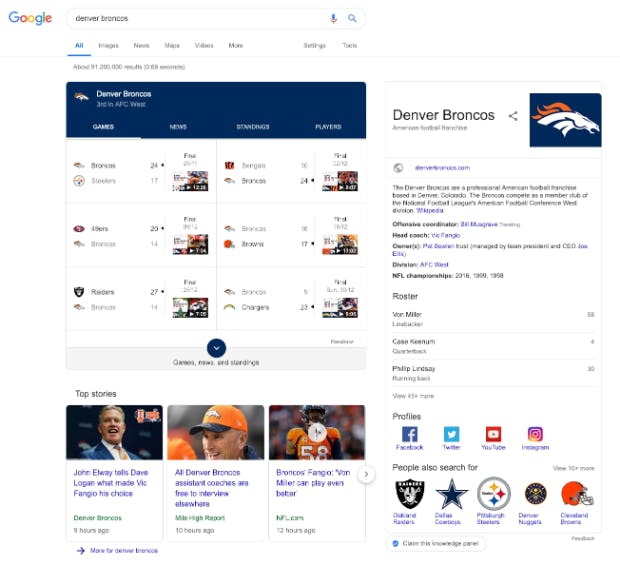Click the Google logo

(x=30, y=18)
